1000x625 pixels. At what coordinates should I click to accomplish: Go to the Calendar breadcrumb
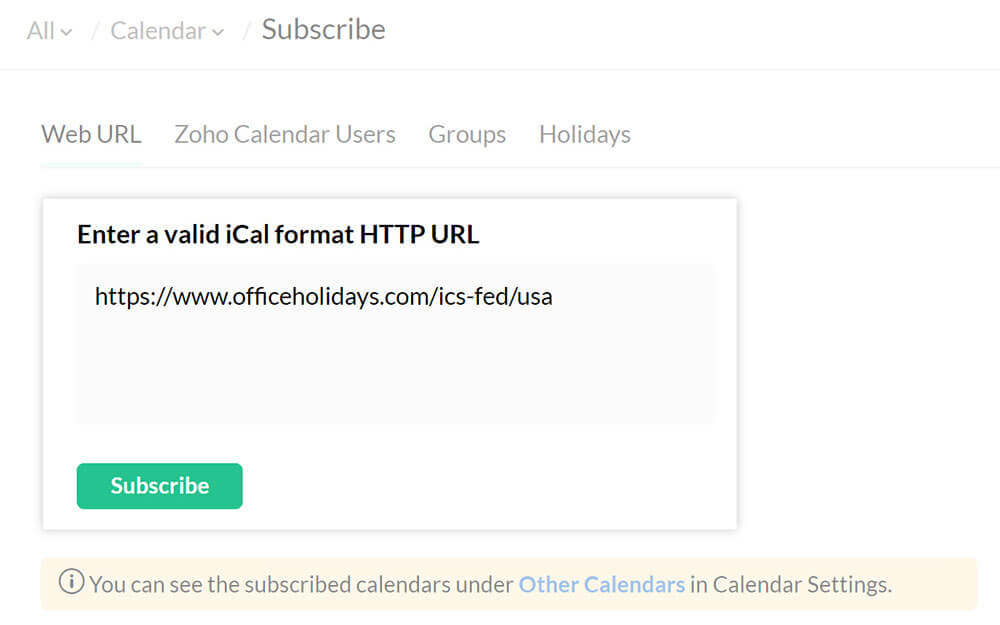point(158,31)
